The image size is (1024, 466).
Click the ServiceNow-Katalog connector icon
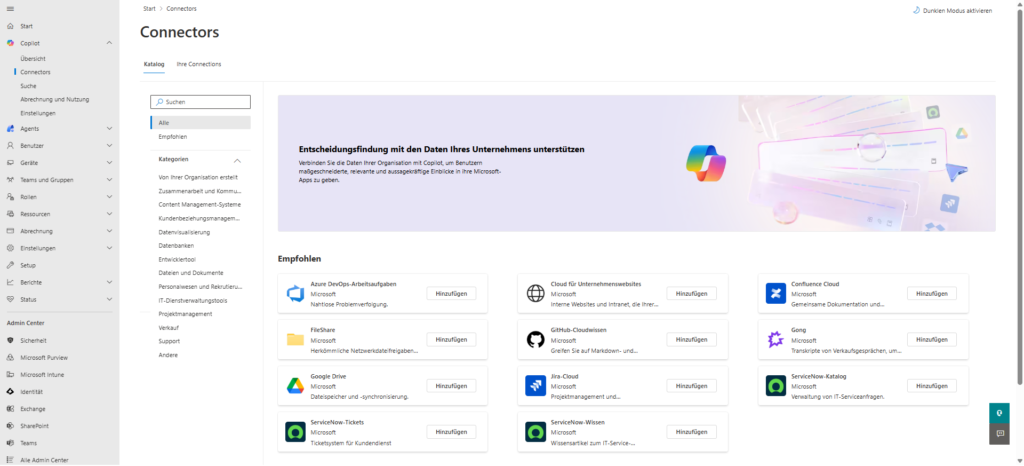775,385
